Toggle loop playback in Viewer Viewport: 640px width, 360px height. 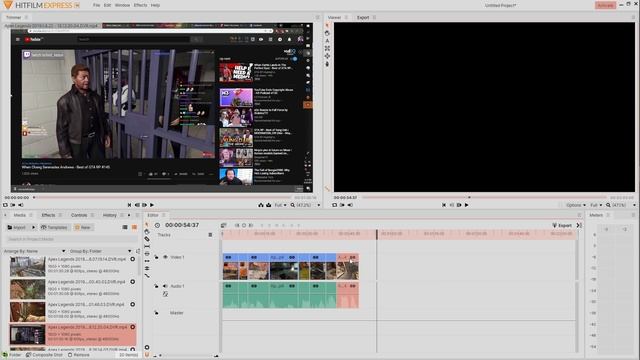(x=335, y=205)
